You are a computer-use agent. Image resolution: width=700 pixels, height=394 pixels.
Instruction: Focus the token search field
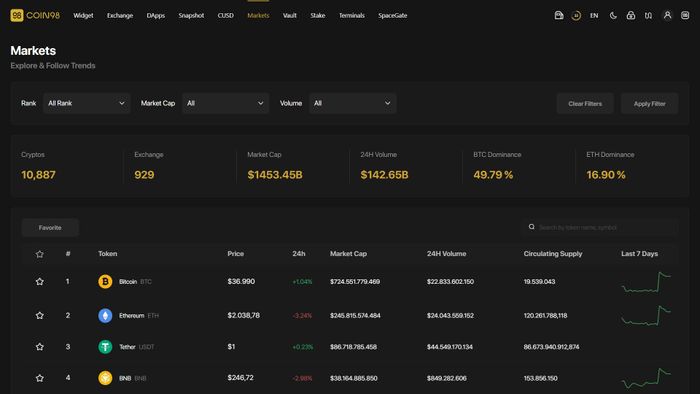point(600,227)
